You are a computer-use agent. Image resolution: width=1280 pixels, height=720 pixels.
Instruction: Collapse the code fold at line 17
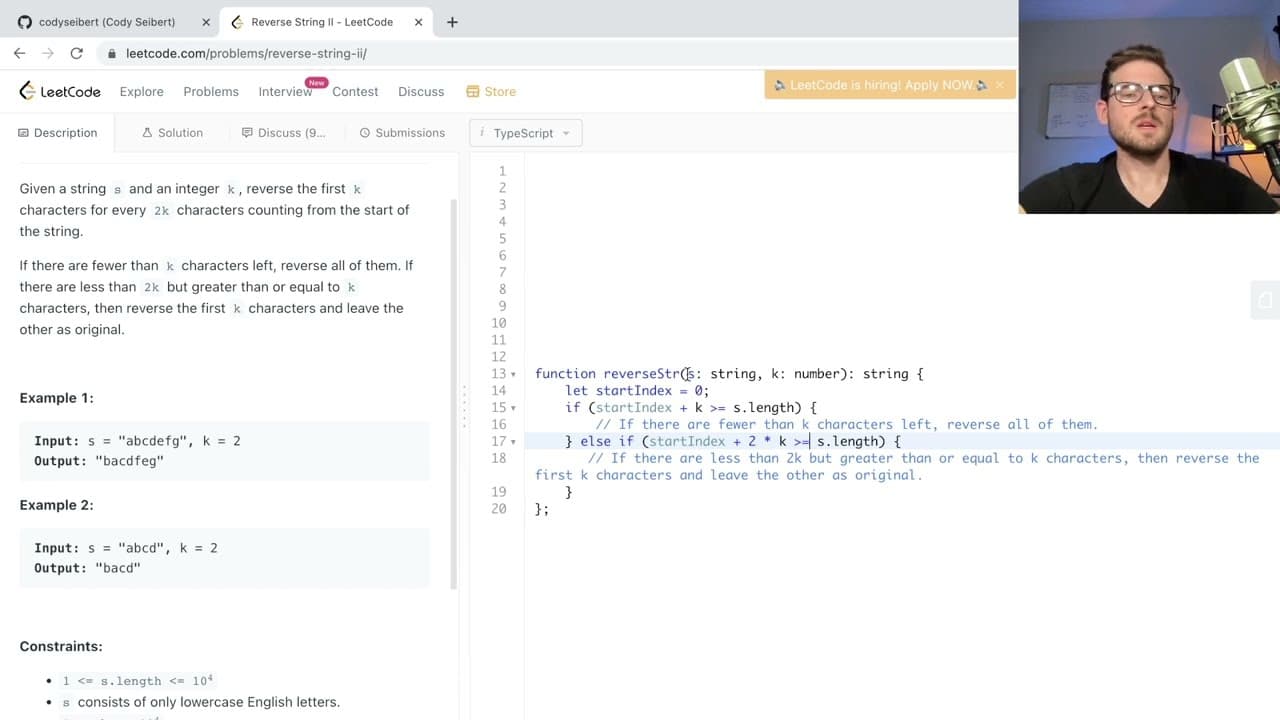[513, 442]
